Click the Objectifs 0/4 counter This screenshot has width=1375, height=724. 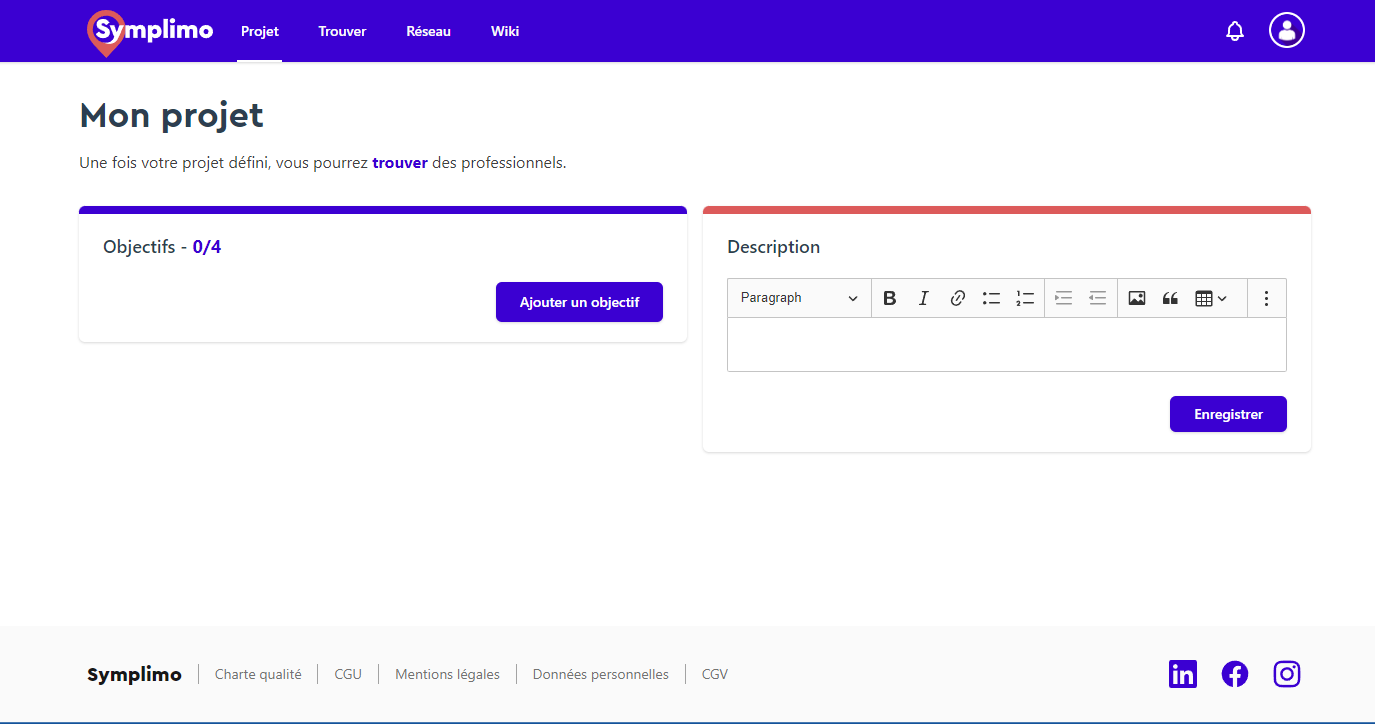207,247
